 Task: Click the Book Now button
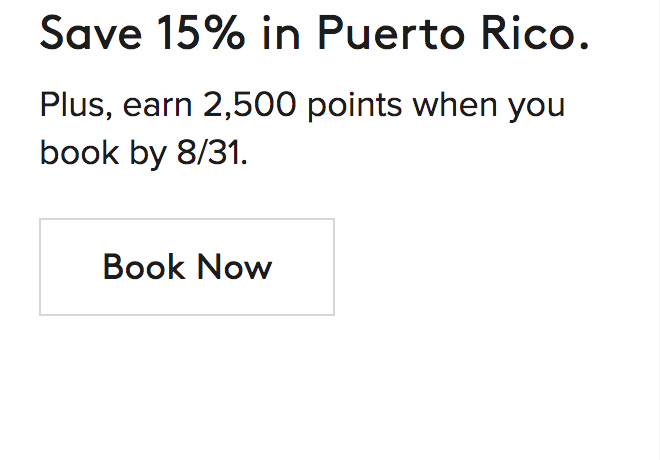187,267
